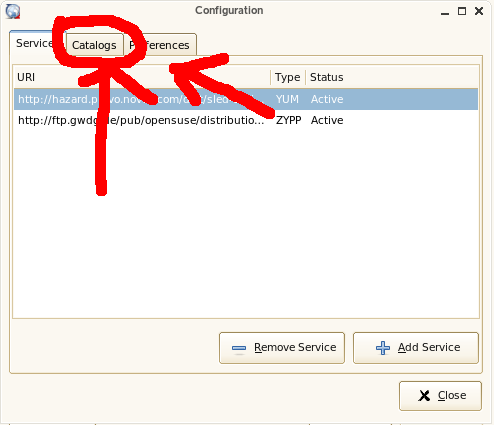
Task: Minimize the Configuration window
Action: pyautogui.click(x=445, y=12)
